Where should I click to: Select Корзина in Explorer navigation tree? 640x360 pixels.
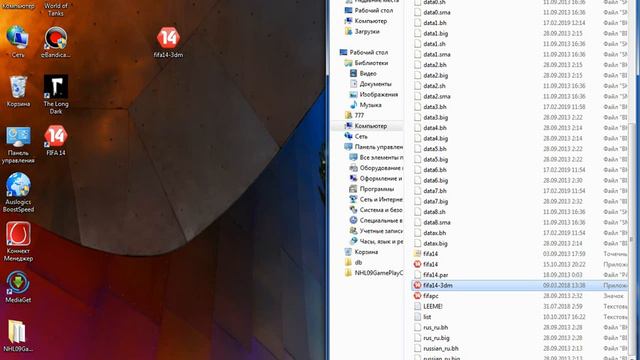[361, 252]
